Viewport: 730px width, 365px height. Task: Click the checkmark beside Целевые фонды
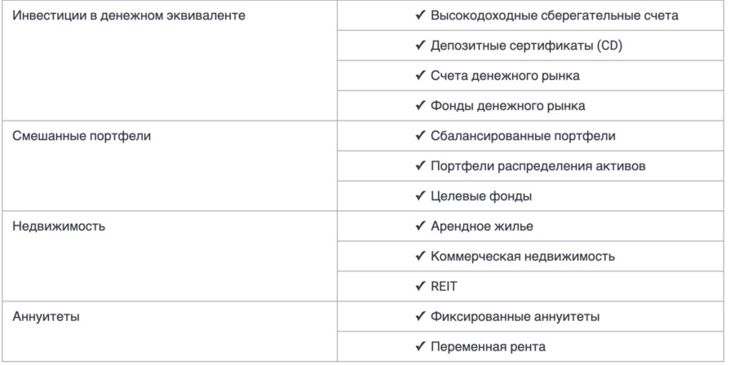click(x=420, y=196)
